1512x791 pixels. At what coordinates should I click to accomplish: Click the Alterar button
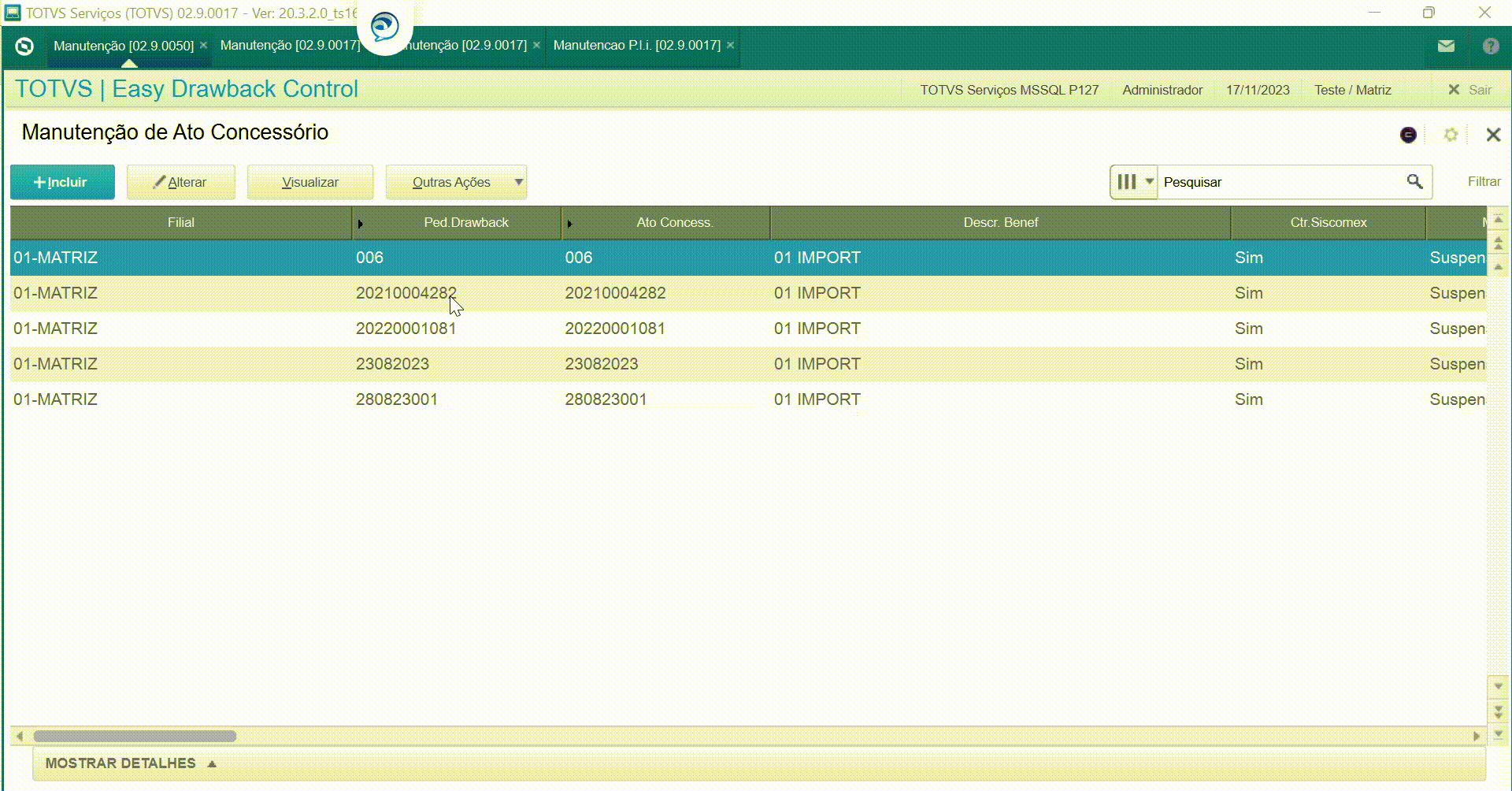click(181, 182)
